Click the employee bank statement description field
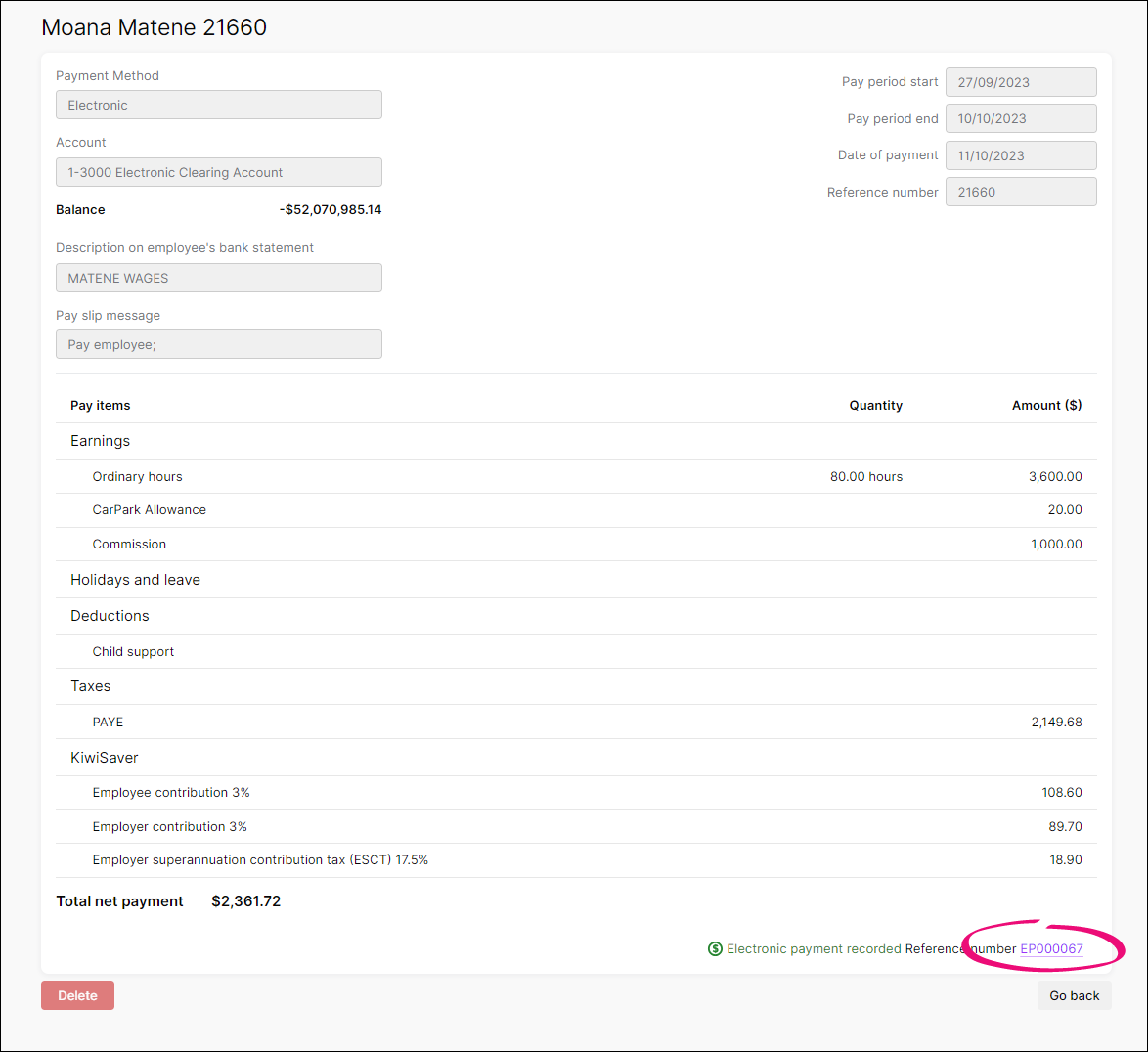This screenshot has width=1148, height=1052. pyautogui.click(x=218, y=278)
